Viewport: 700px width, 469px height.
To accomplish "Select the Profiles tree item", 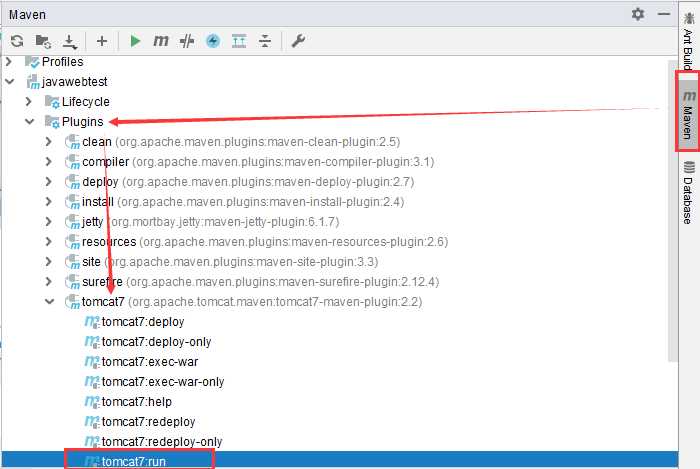I will pos(62,62).
